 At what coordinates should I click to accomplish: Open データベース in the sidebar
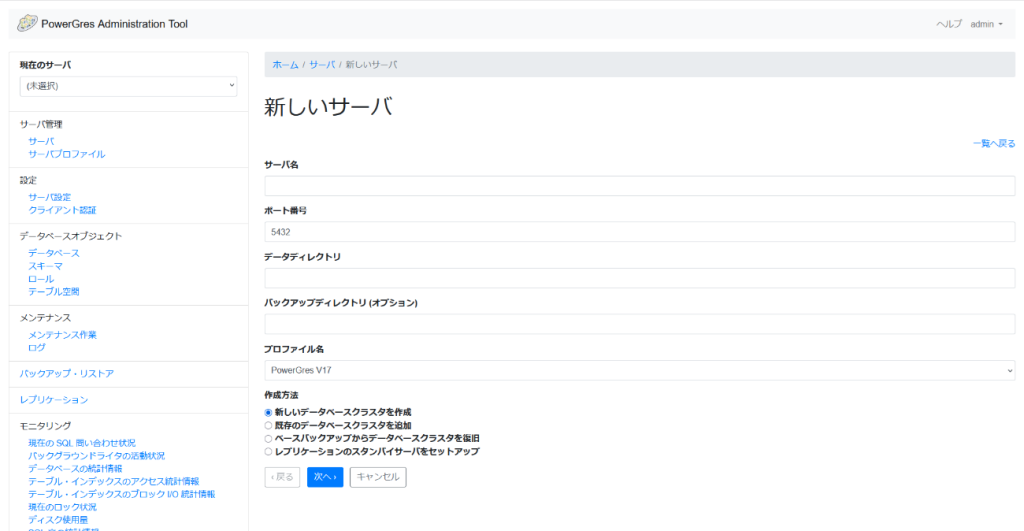pyautogui.click(x=54, y=253)
